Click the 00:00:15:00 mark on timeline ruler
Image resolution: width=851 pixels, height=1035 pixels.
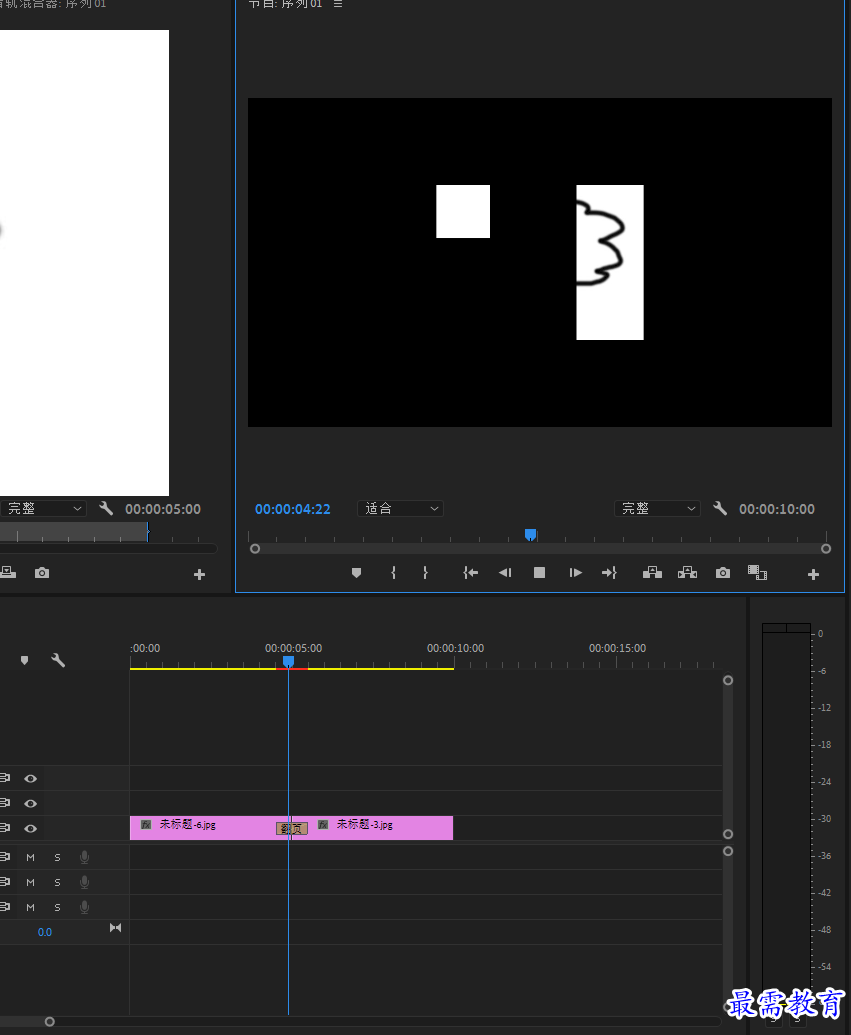tap(617, 649)
